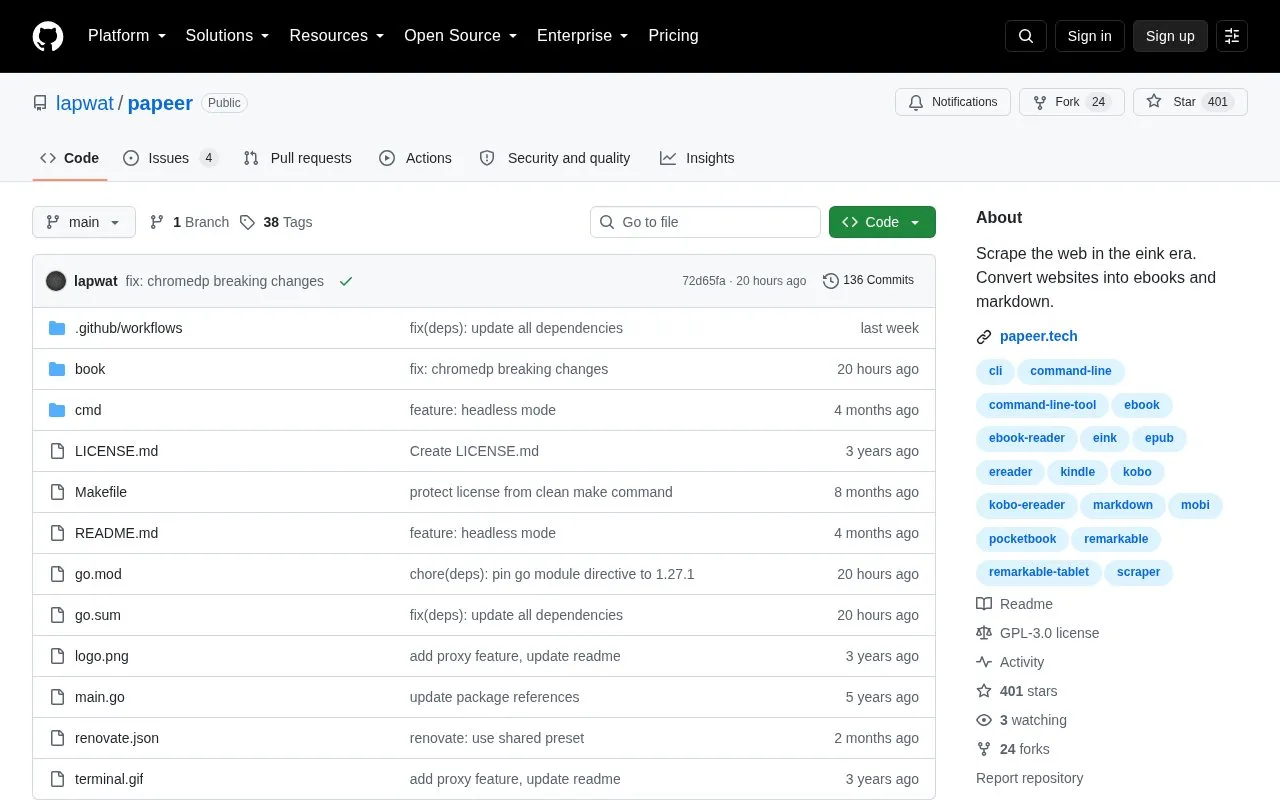Expand the Platform menu
Screen dimensions: 1280x800
click(127, 36)
